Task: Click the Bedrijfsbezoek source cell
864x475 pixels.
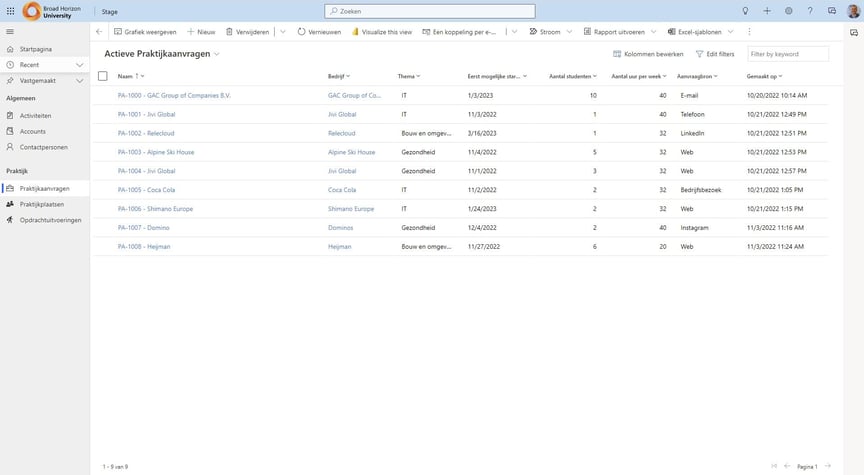Action: coord(701,190)
